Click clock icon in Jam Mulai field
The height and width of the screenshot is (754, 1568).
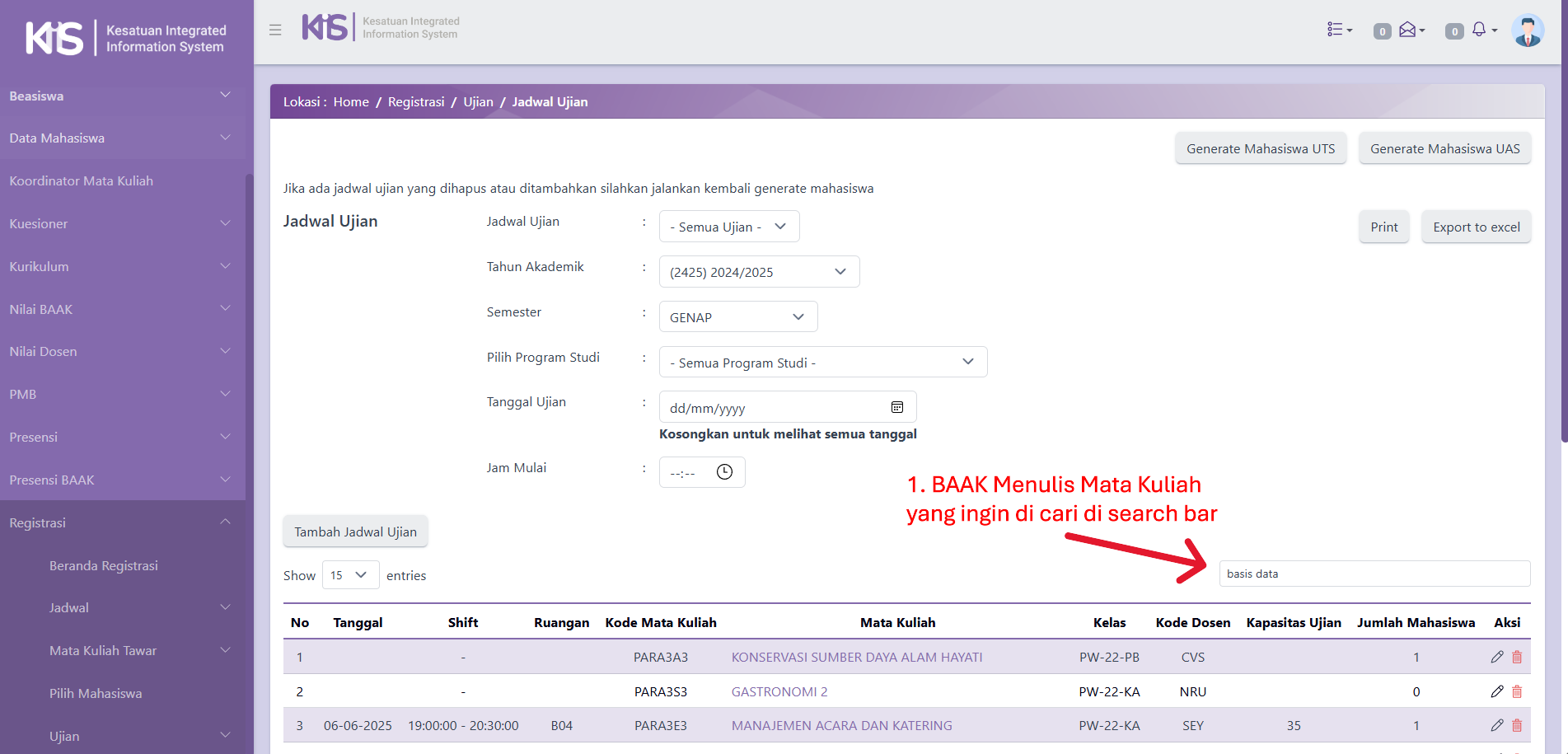tap(724, 472)
